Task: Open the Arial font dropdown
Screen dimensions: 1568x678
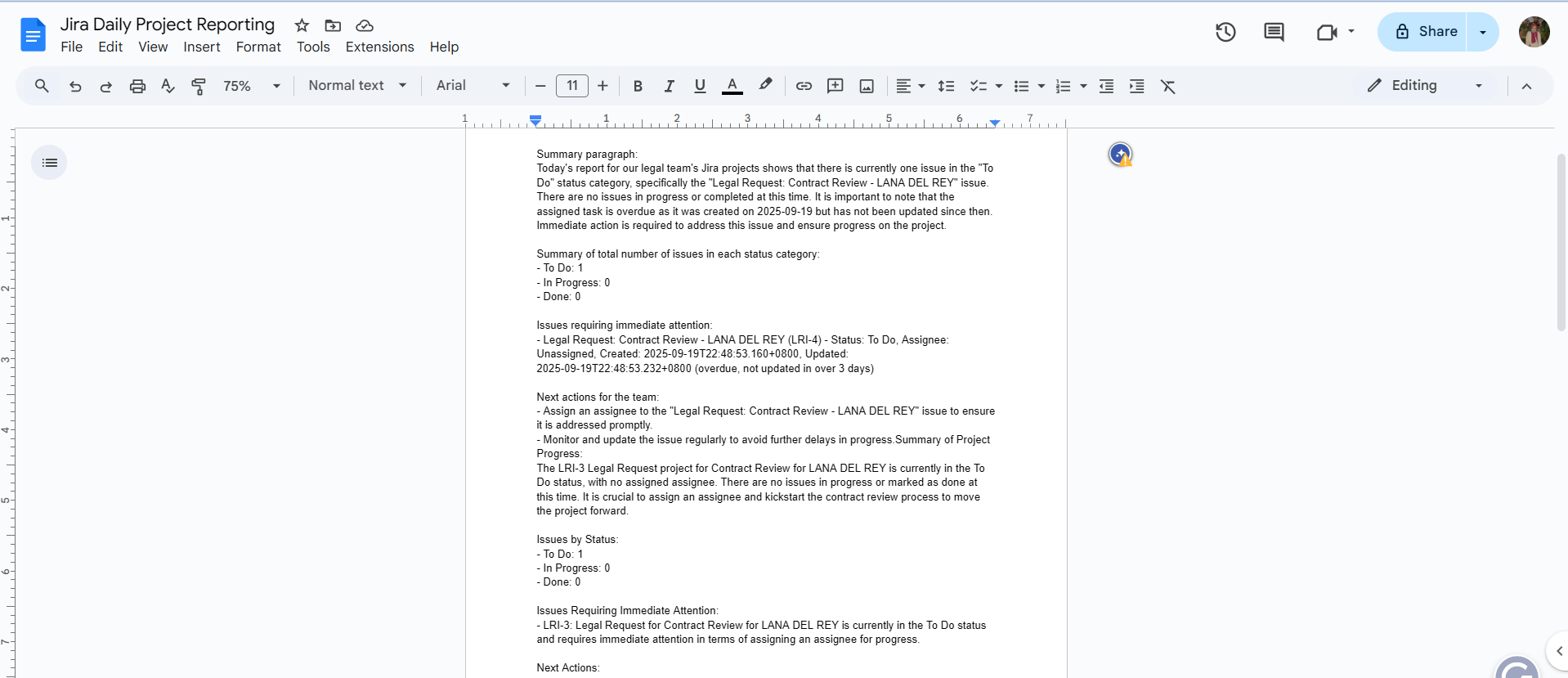Action: [x=473, y=86]
